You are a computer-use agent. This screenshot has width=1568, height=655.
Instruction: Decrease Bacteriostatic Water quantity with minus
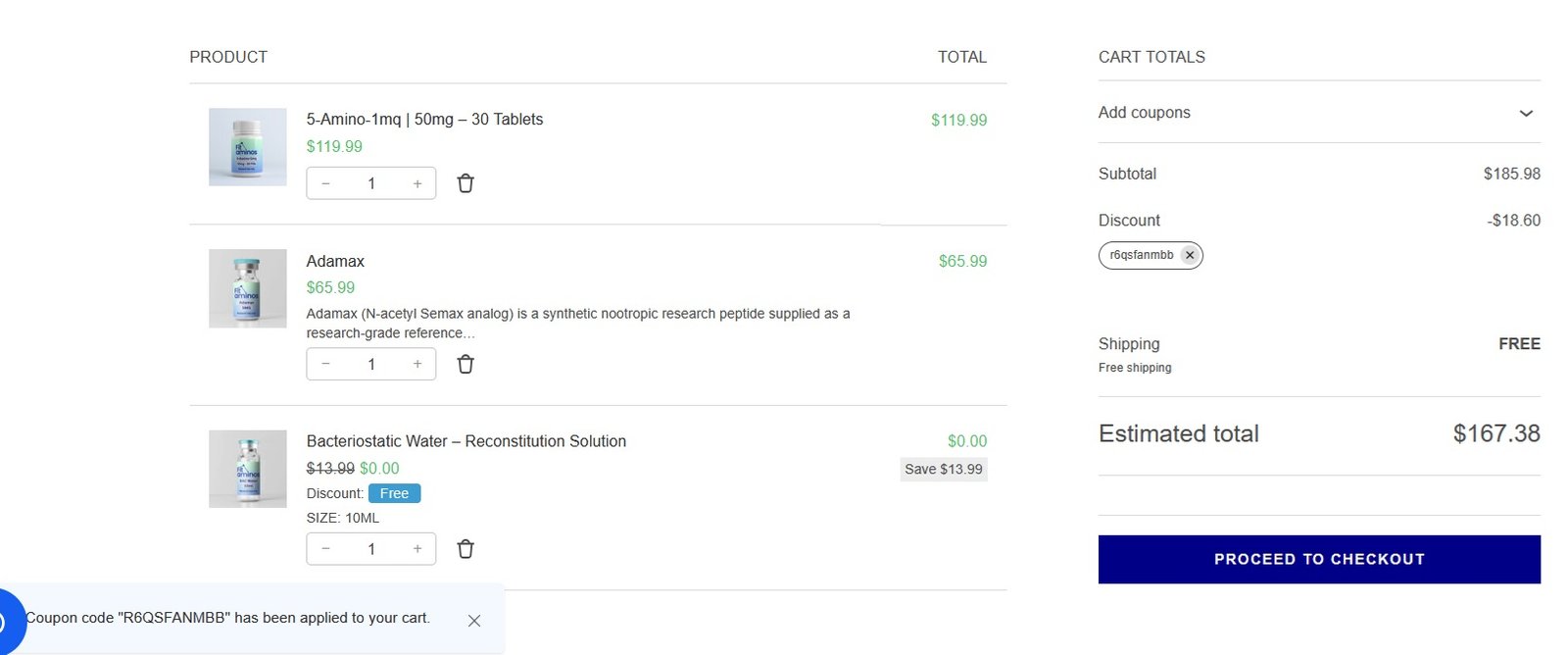tap(325, 549)
